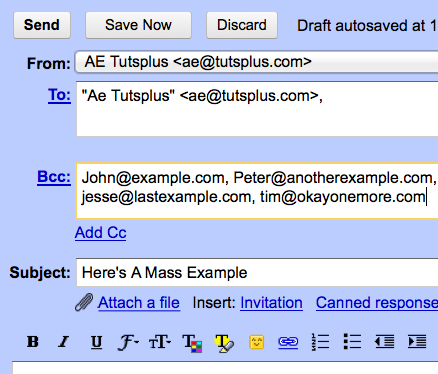Open the font family menu

(x=128, y=342)
